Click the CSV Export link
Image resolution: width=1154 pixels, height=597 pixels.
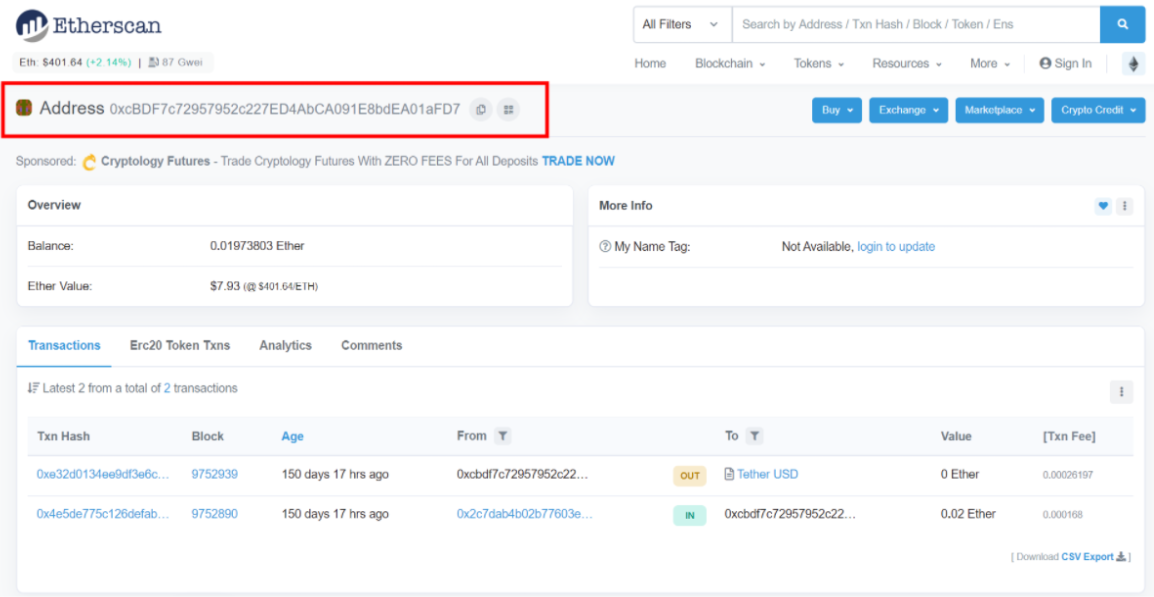click(1087, 557)
